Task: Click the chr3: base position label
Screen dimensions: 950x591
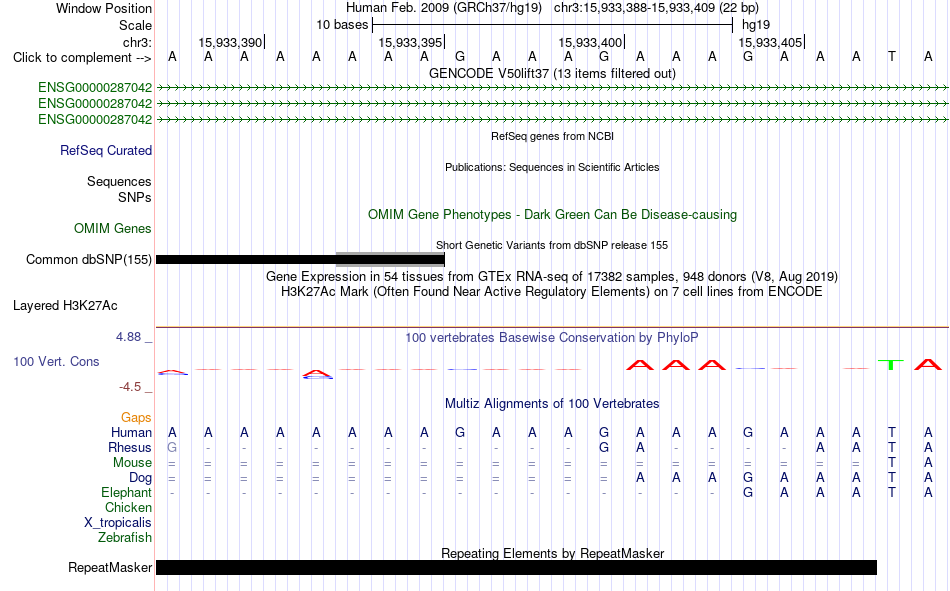Action: pyautogui.click(x=138, y=42)
